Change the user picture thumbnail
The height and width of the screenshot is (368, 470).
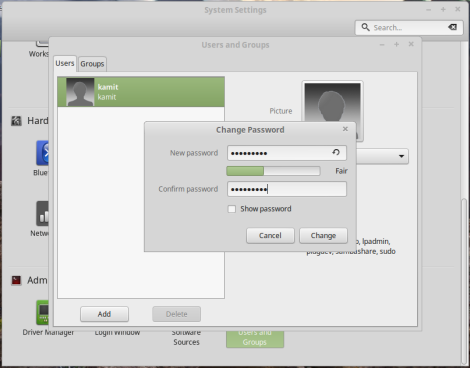click(x=332, y=102)
